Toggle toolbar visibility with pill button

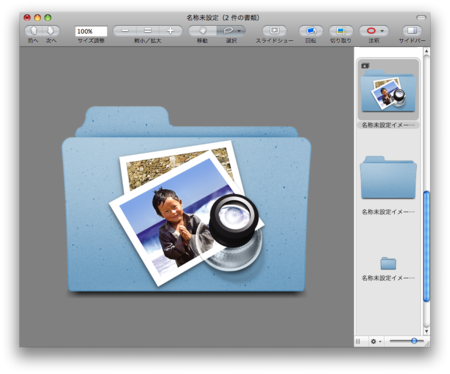point(421,18)
